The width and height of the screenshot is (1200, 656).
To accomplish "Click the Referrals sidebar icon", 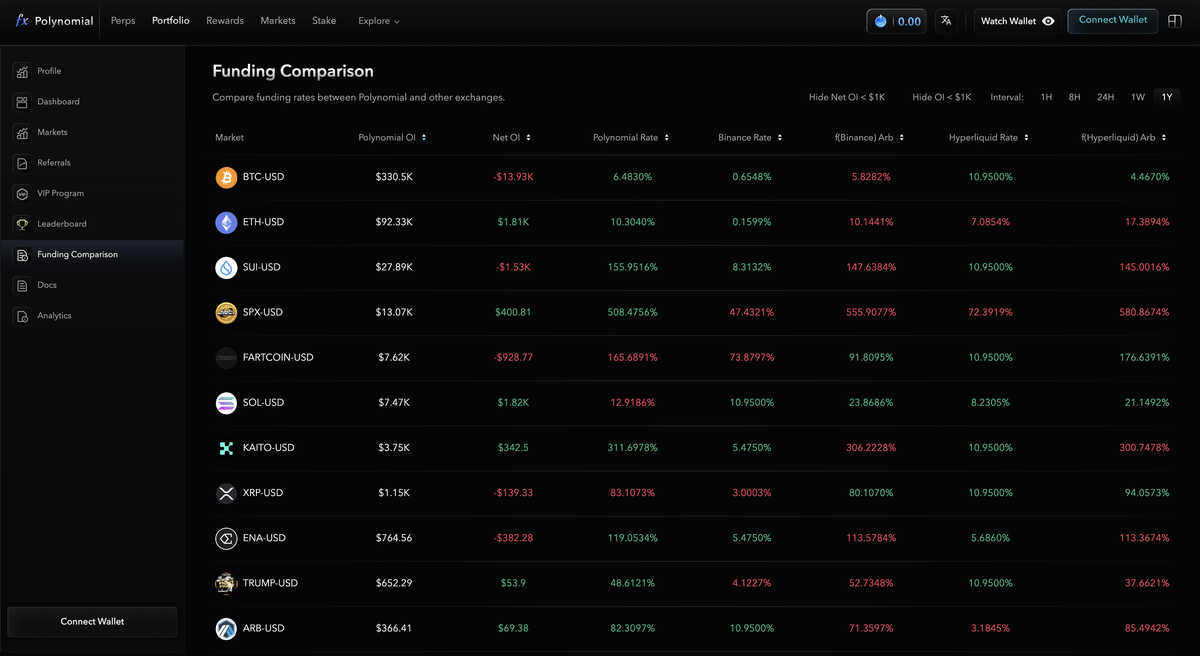I will 22,163.
